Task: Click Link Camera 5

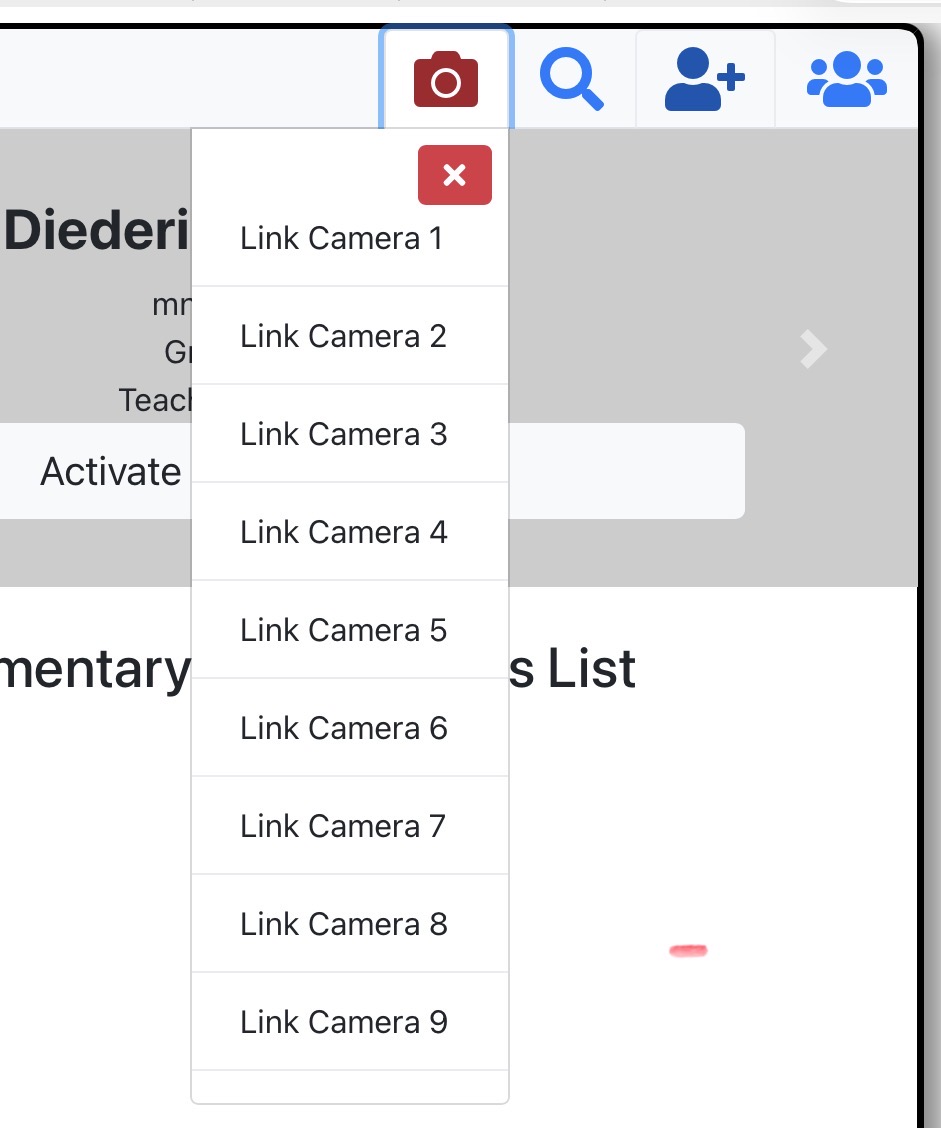Action: (x=343, y=631)
